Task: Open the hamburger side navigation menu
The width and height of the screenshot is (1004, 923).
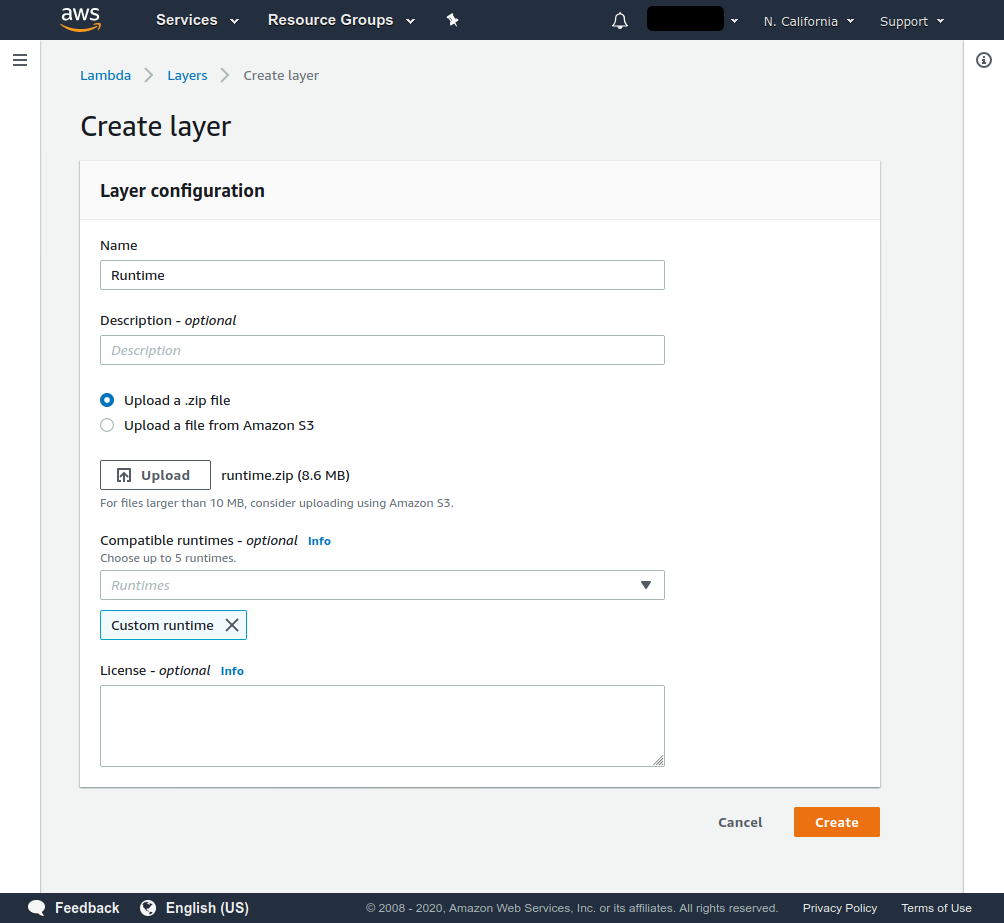Action: coord(19,60)
